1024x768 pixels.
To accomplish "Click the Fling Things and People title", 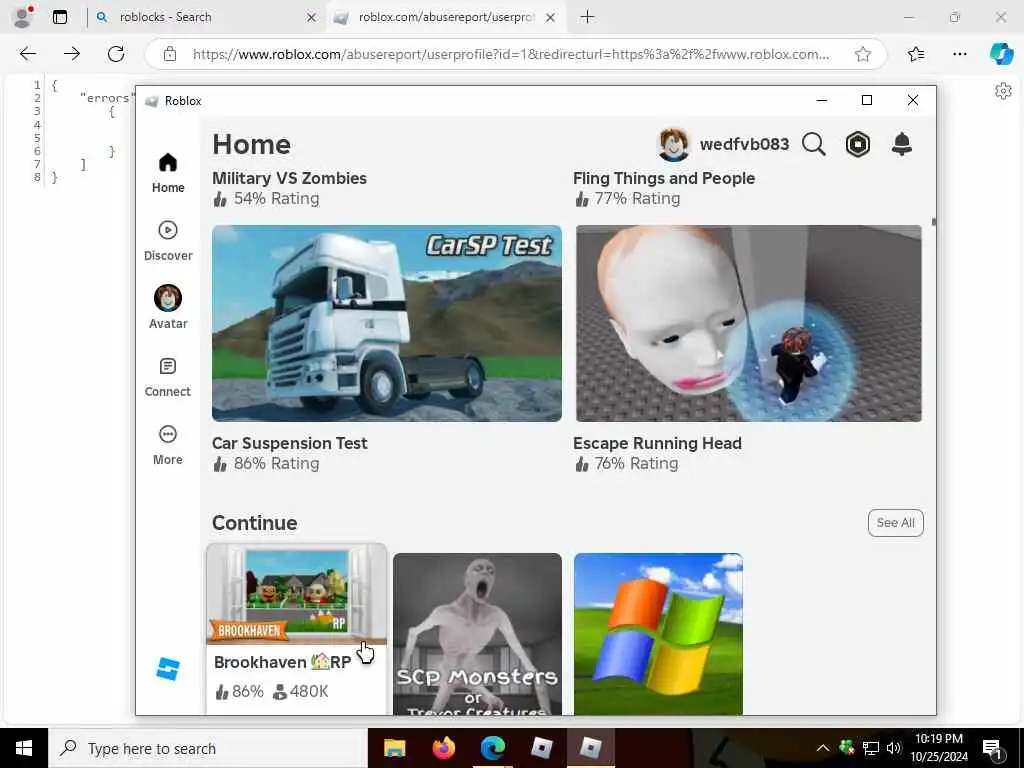I will pyautogui.click(x=664, y=178).
